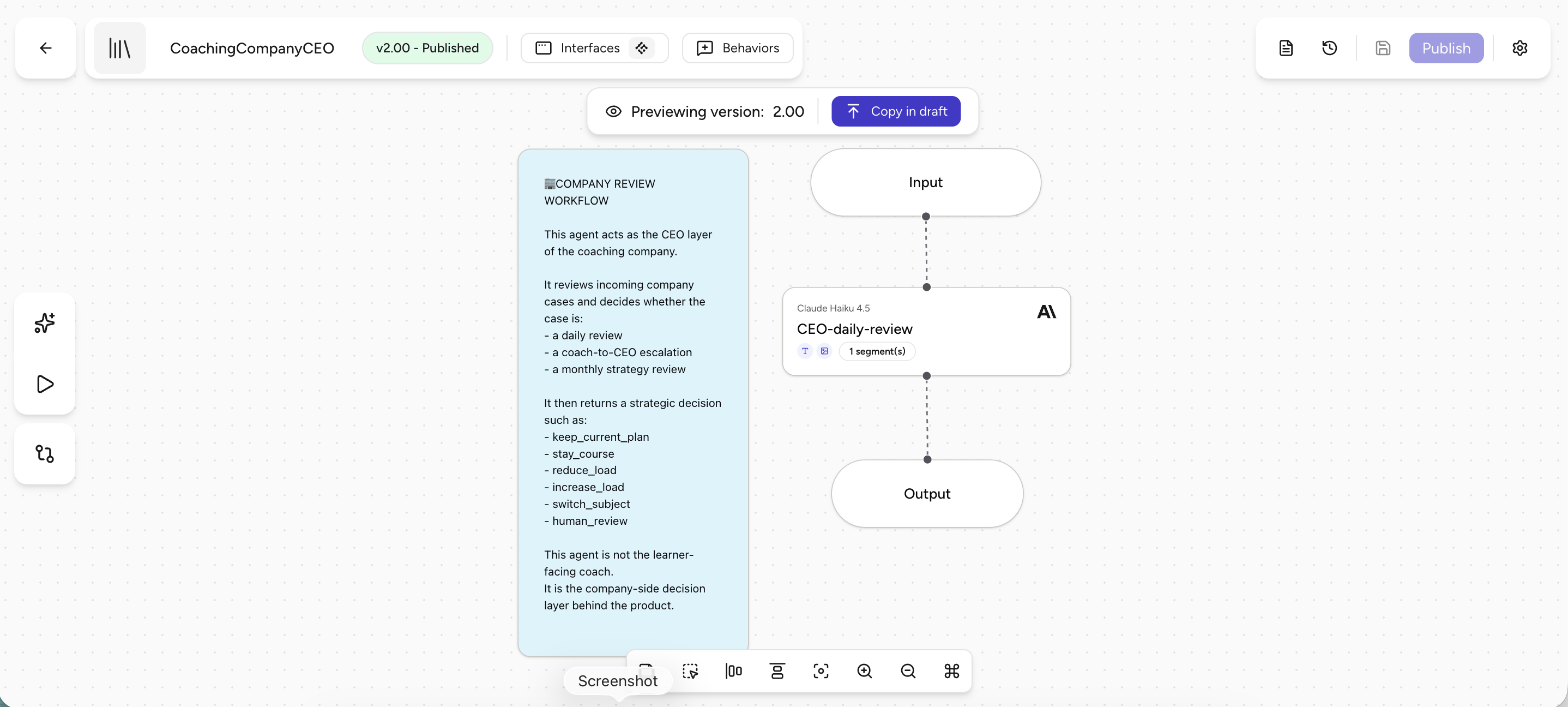
Task: Open the AI sparkles assistant in left sidebar
Action: coord(45,323)
